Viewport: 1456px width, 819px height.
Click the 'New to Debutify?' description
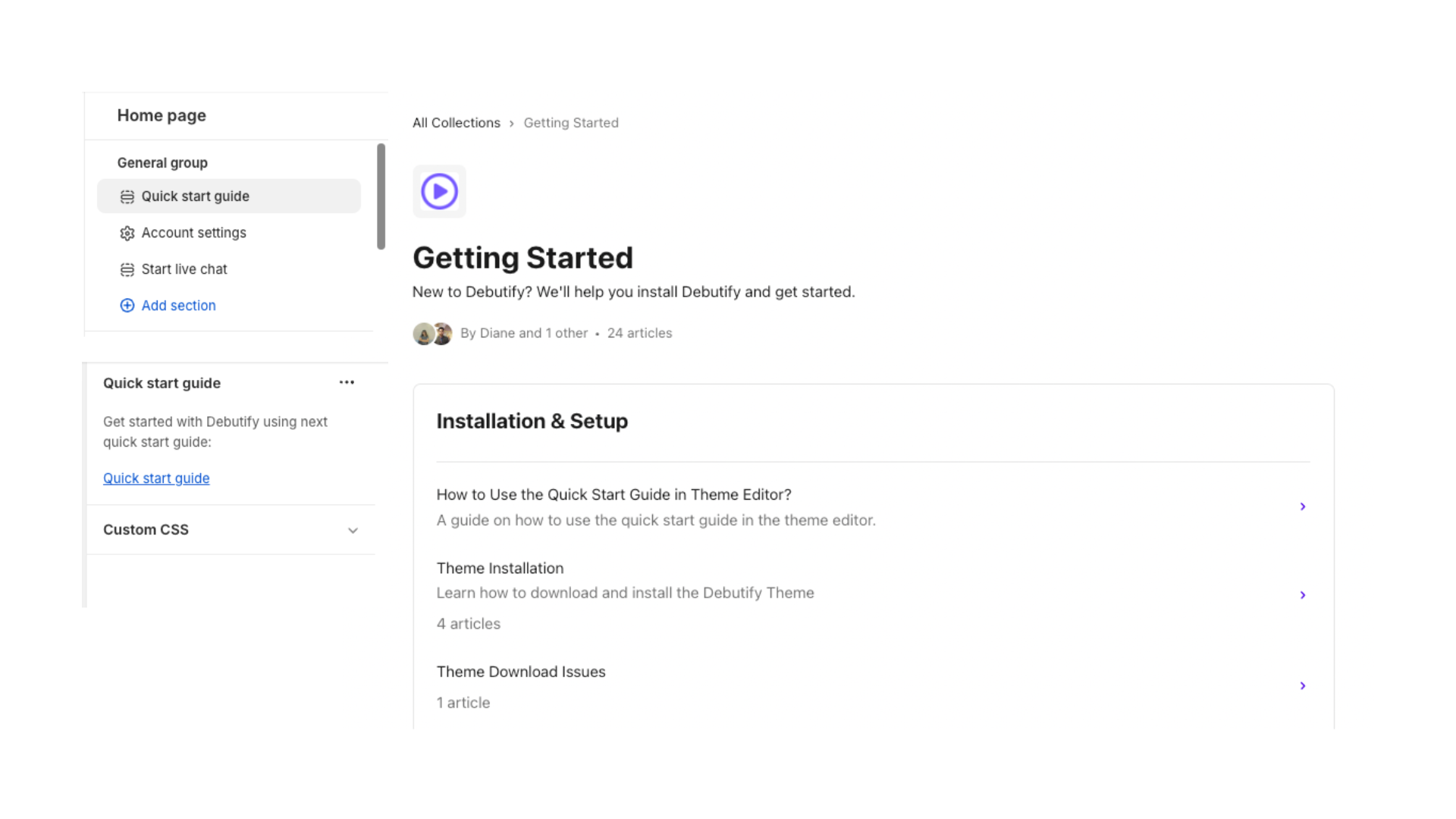coord(634,292)
